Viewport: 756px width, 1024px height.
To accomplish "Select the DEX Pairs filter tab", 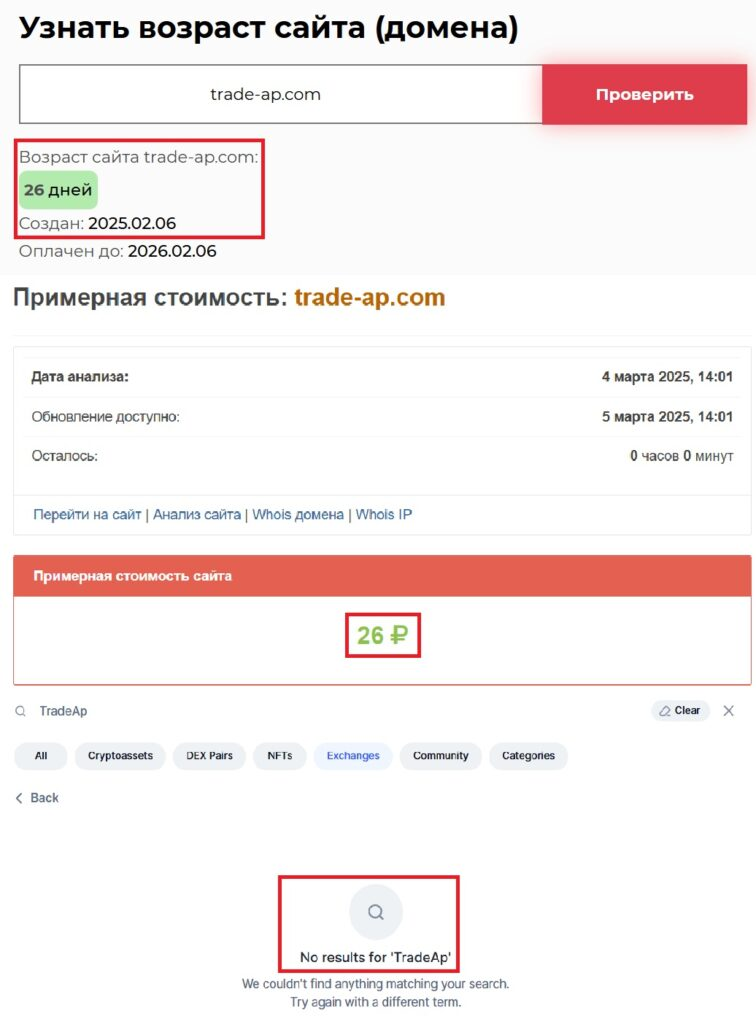I will [209, 756].
